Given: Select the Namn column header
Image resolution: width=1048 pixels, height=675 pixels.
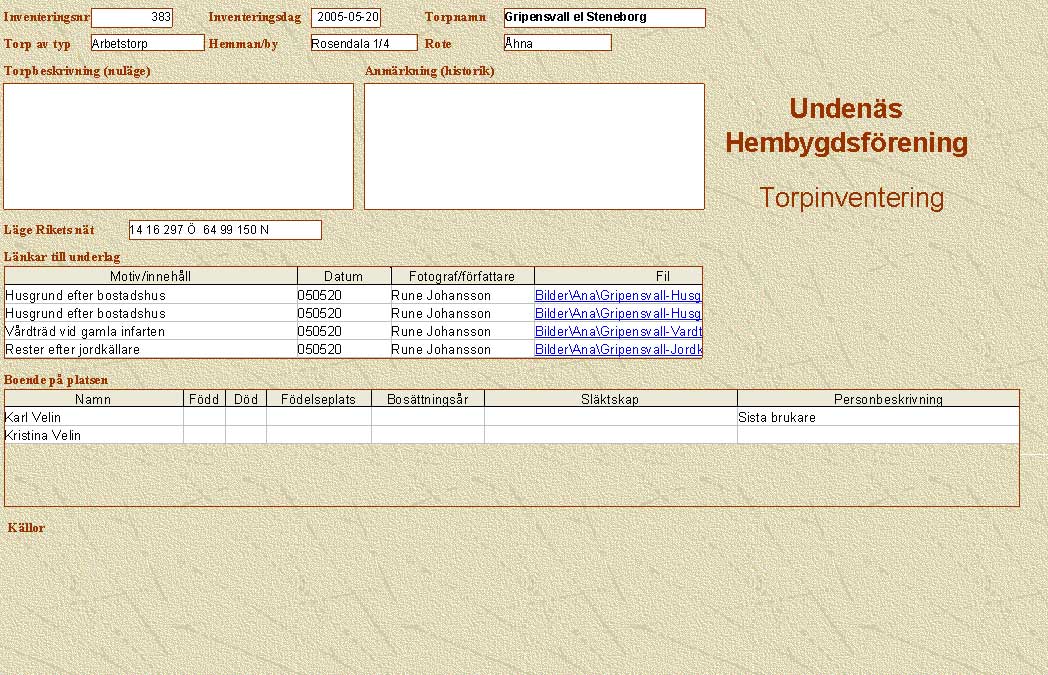Looking at the screenshot, I should click(93, 399).
